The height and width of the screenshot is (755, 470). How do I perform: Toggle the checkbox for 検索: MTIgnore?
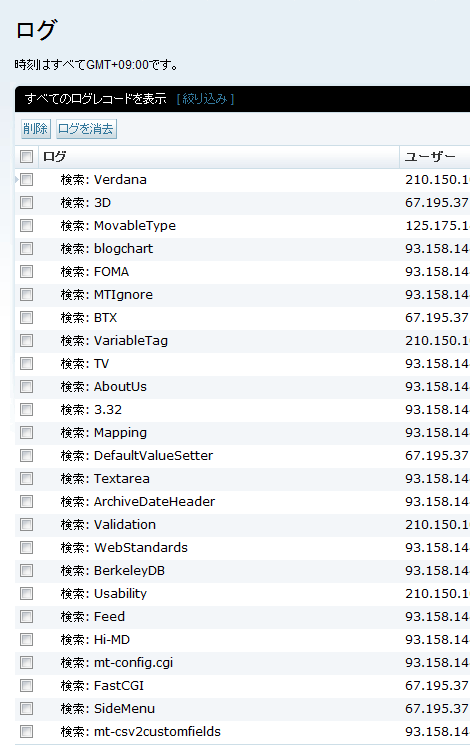(26, 295)
